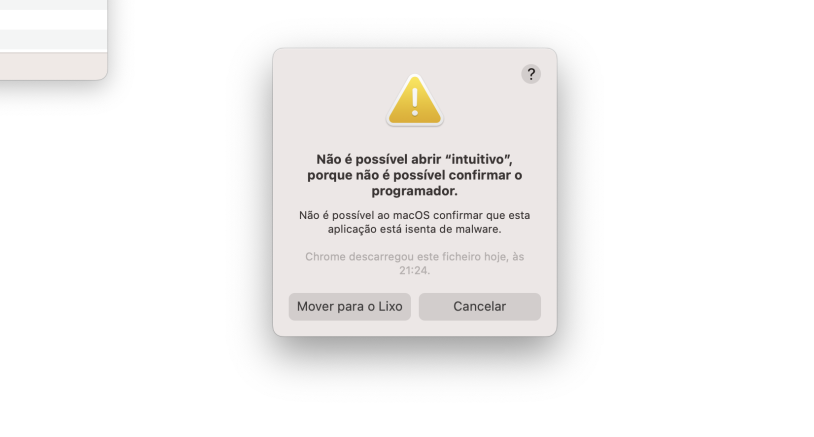The width and height of the screenshot is (814, 437).
Task: Click the yellow warning triangle icon
Action: pos(414,100)
